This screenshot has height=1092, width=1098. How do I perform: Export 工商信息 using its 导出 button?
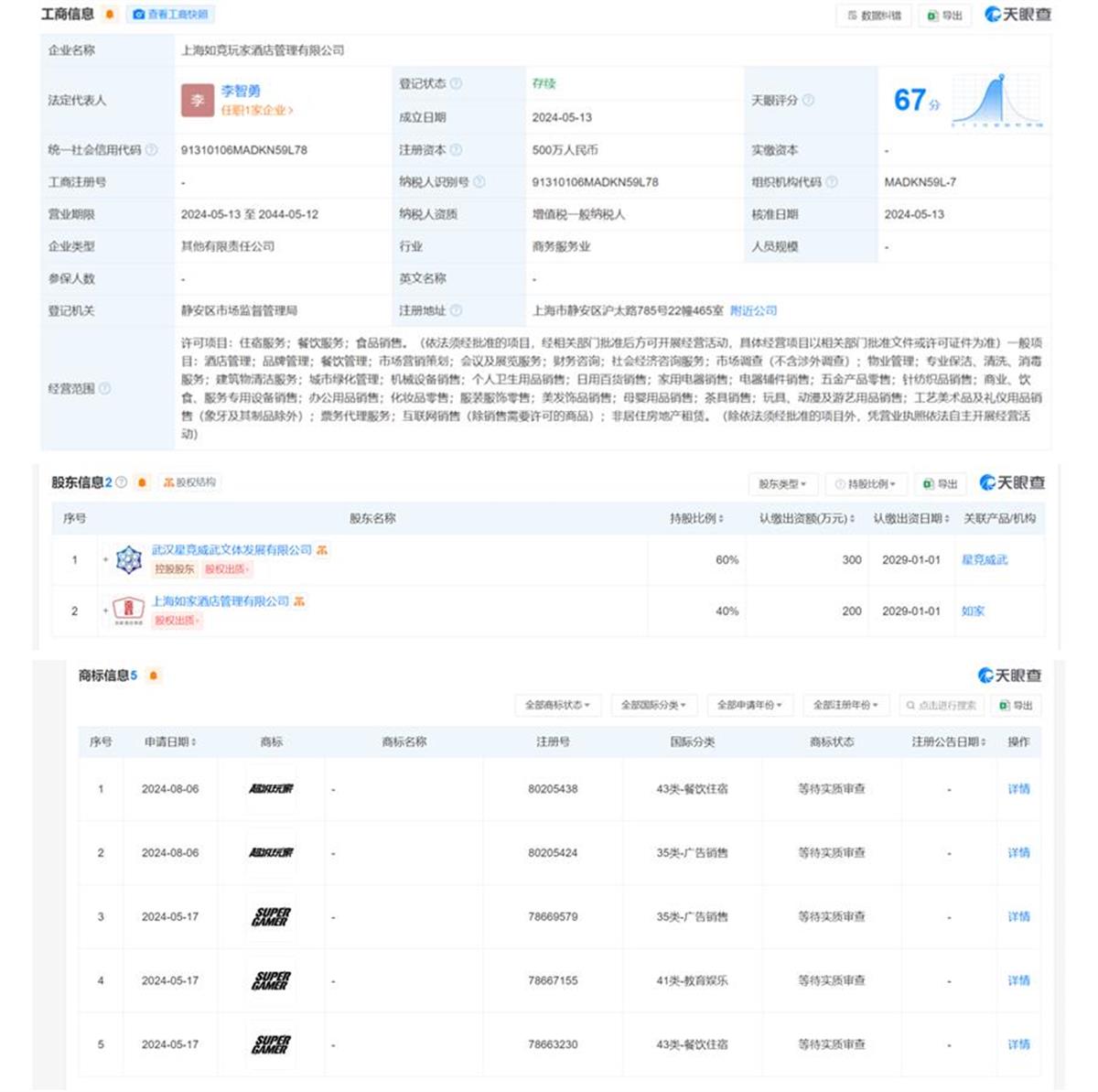tap(945, 16)
